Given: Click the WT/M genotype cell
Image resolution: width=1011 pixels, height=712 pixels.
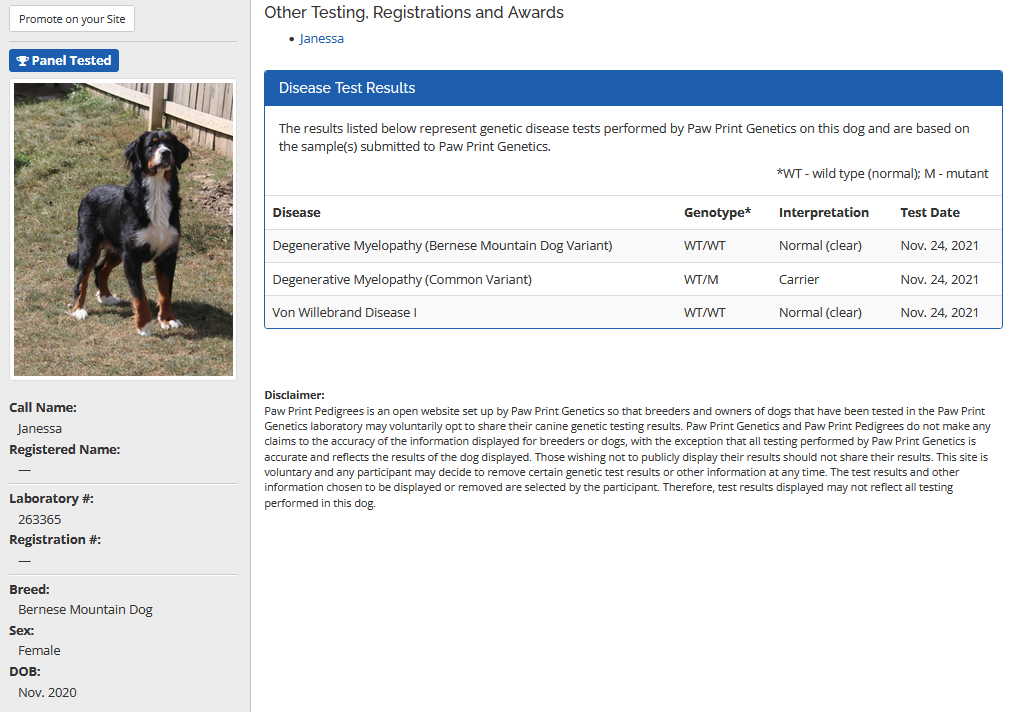Looking at the screenshot, I should click(x=701, y=280).
